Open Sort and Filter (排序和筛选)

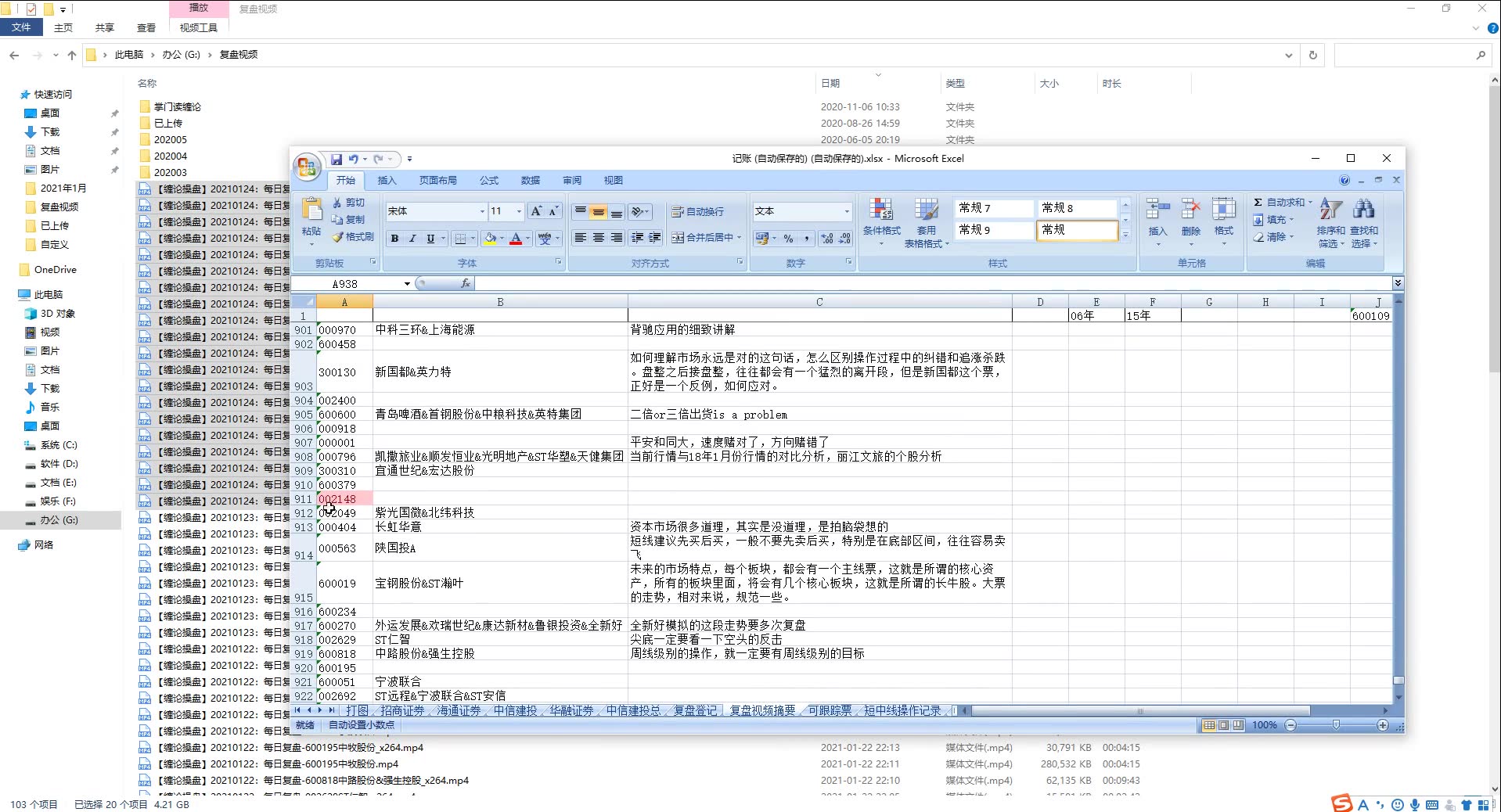point(1330,222)
